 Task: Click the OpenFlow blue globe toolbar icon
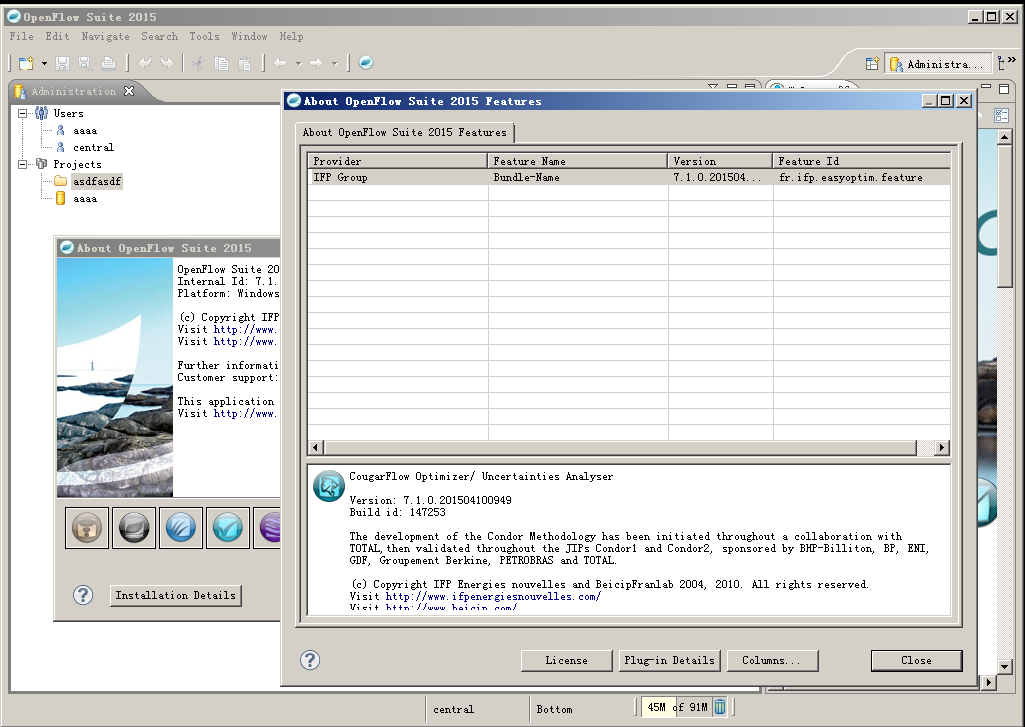[366, 63]
